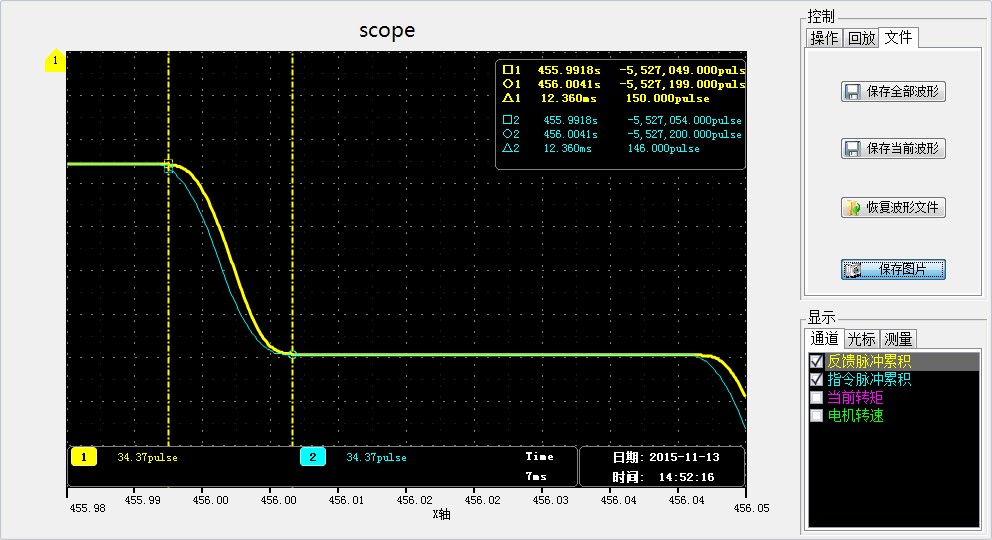
Task: Click the second dashed yellow cursor line
Action: tap(292, 250)
